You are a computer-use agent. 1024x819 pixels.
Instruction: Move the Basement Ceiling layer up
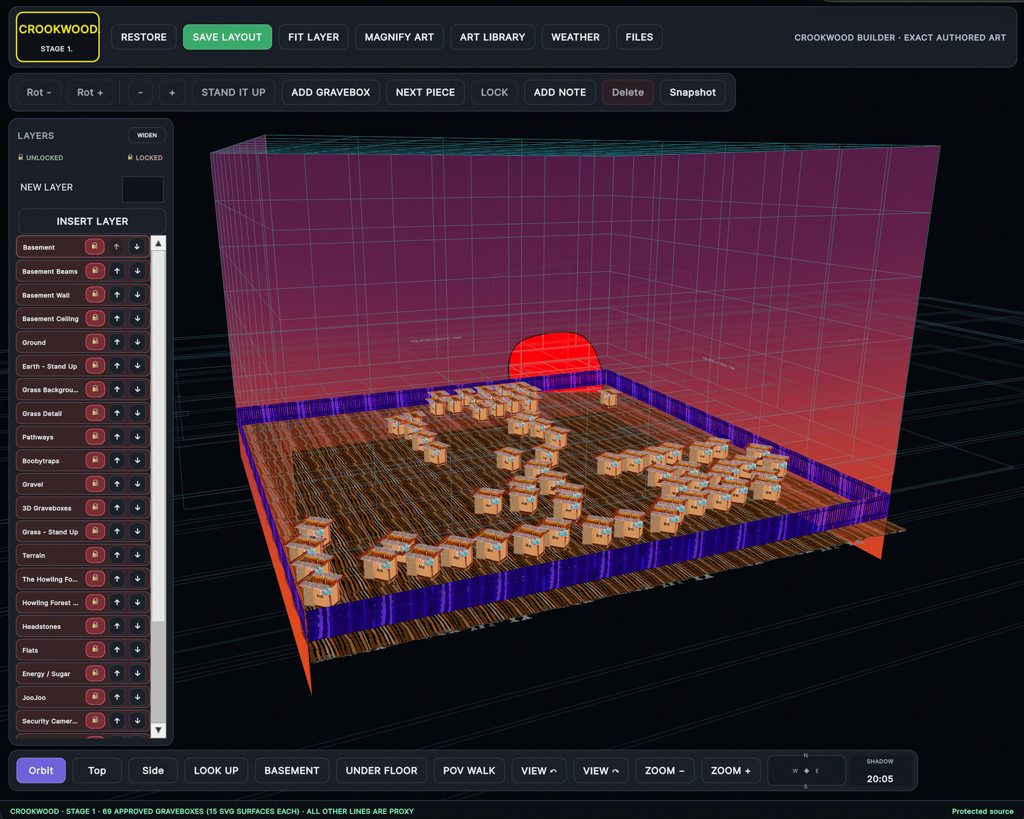click(x=116, y=318)
